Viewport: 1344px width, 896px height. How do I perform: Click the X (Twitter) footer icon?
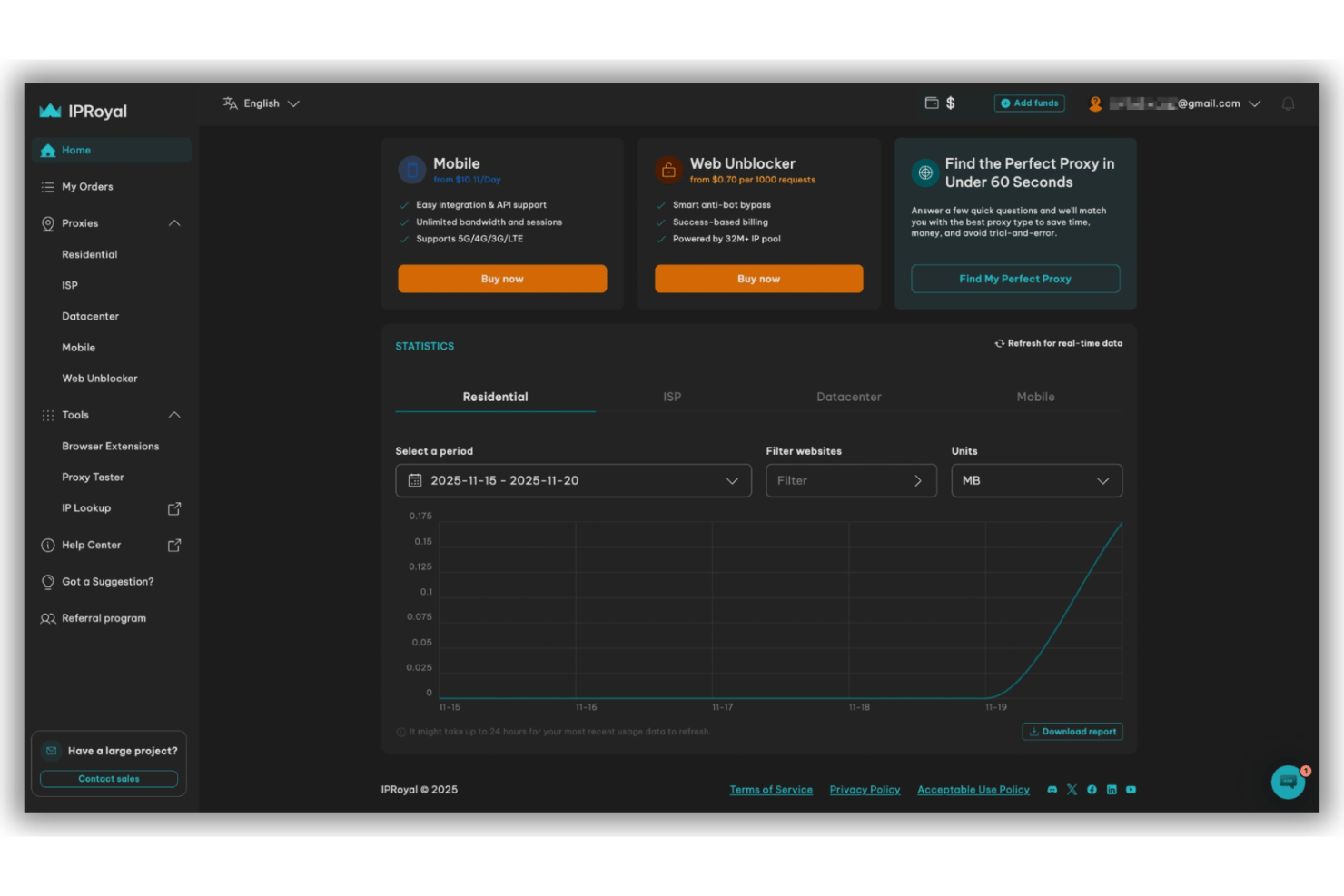point(1072,790)
